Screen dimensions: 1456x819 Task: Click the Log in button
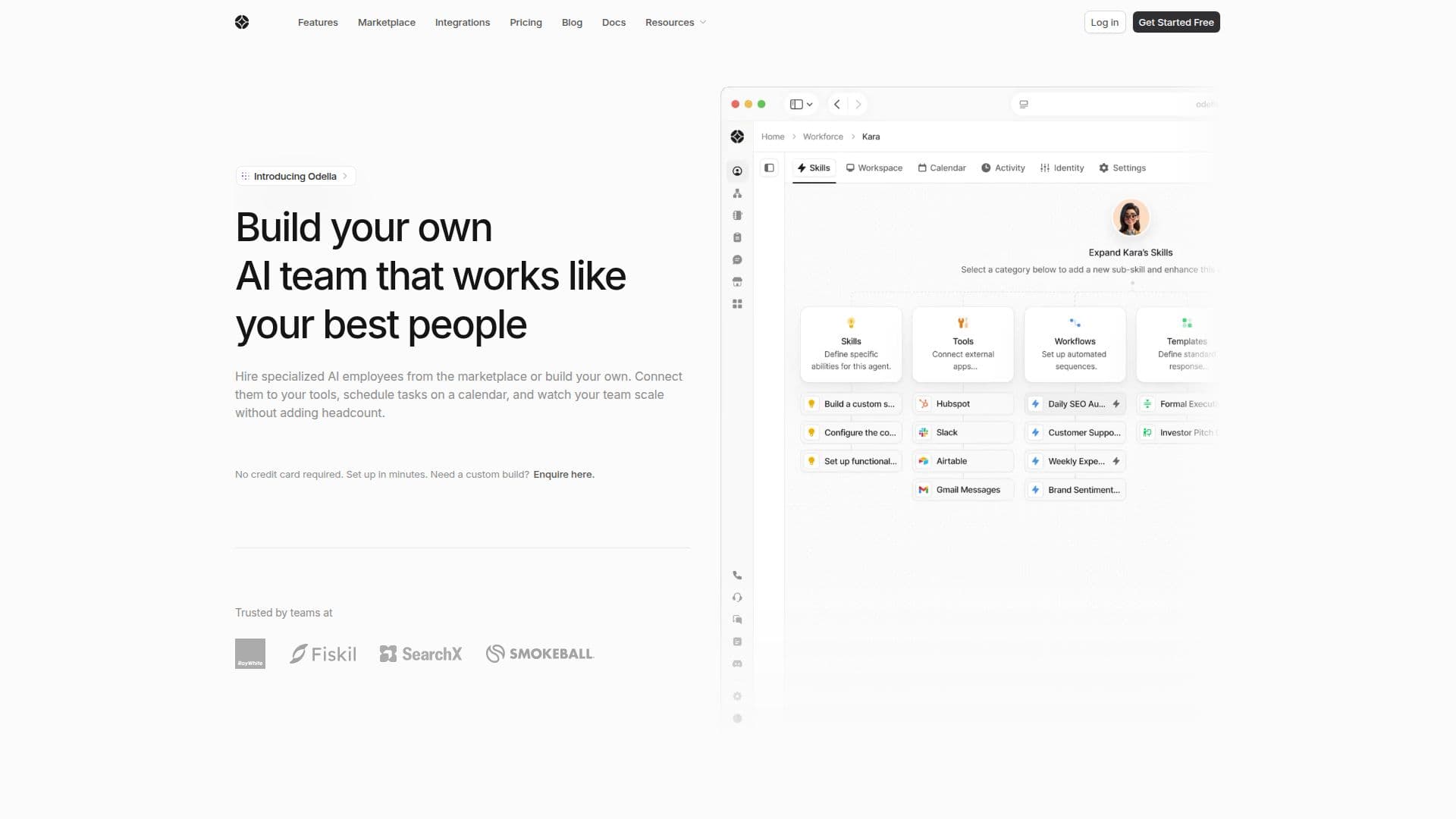[1104, 22]
